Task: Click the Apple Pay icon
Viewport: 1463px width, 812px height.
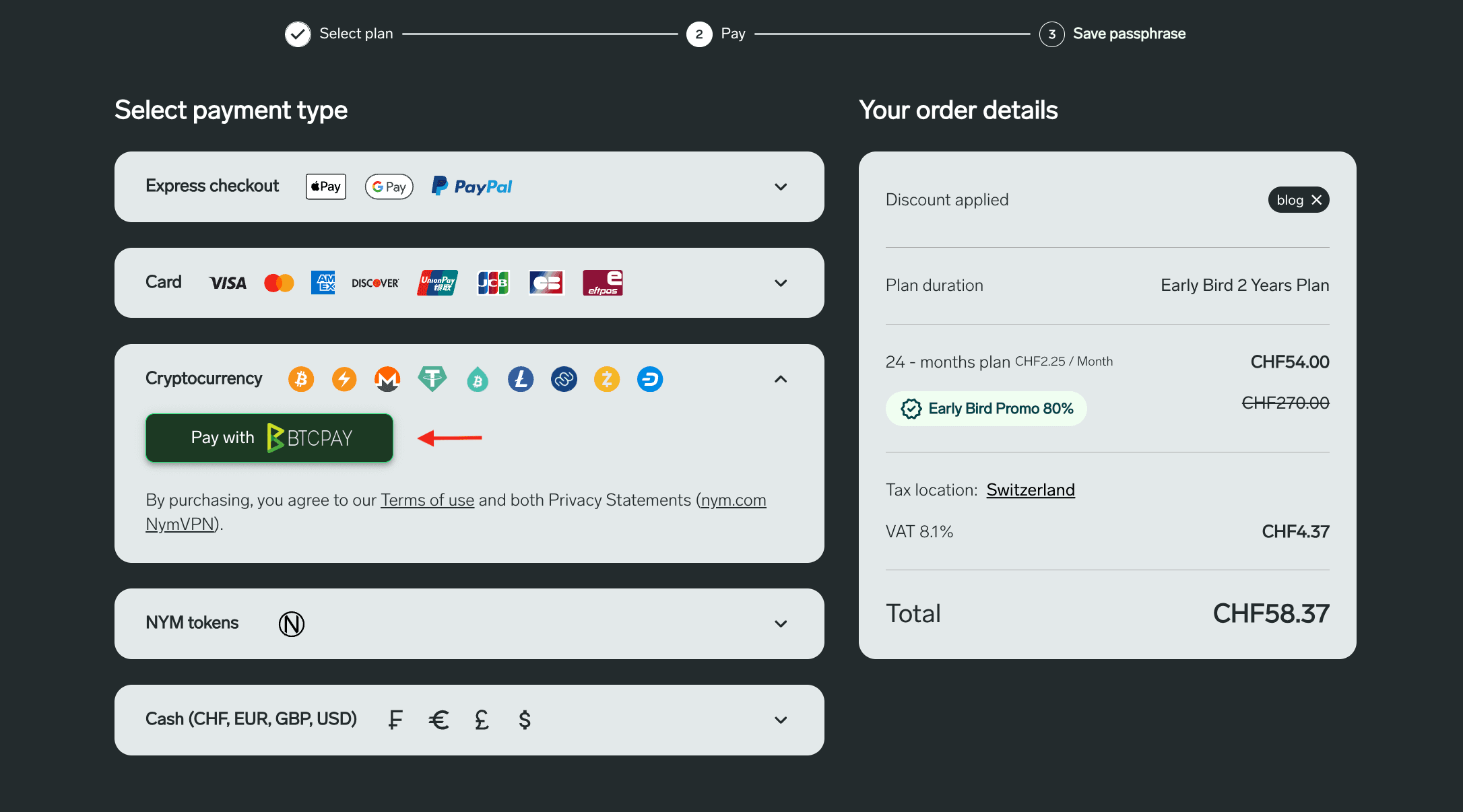Action: (326, 187)
